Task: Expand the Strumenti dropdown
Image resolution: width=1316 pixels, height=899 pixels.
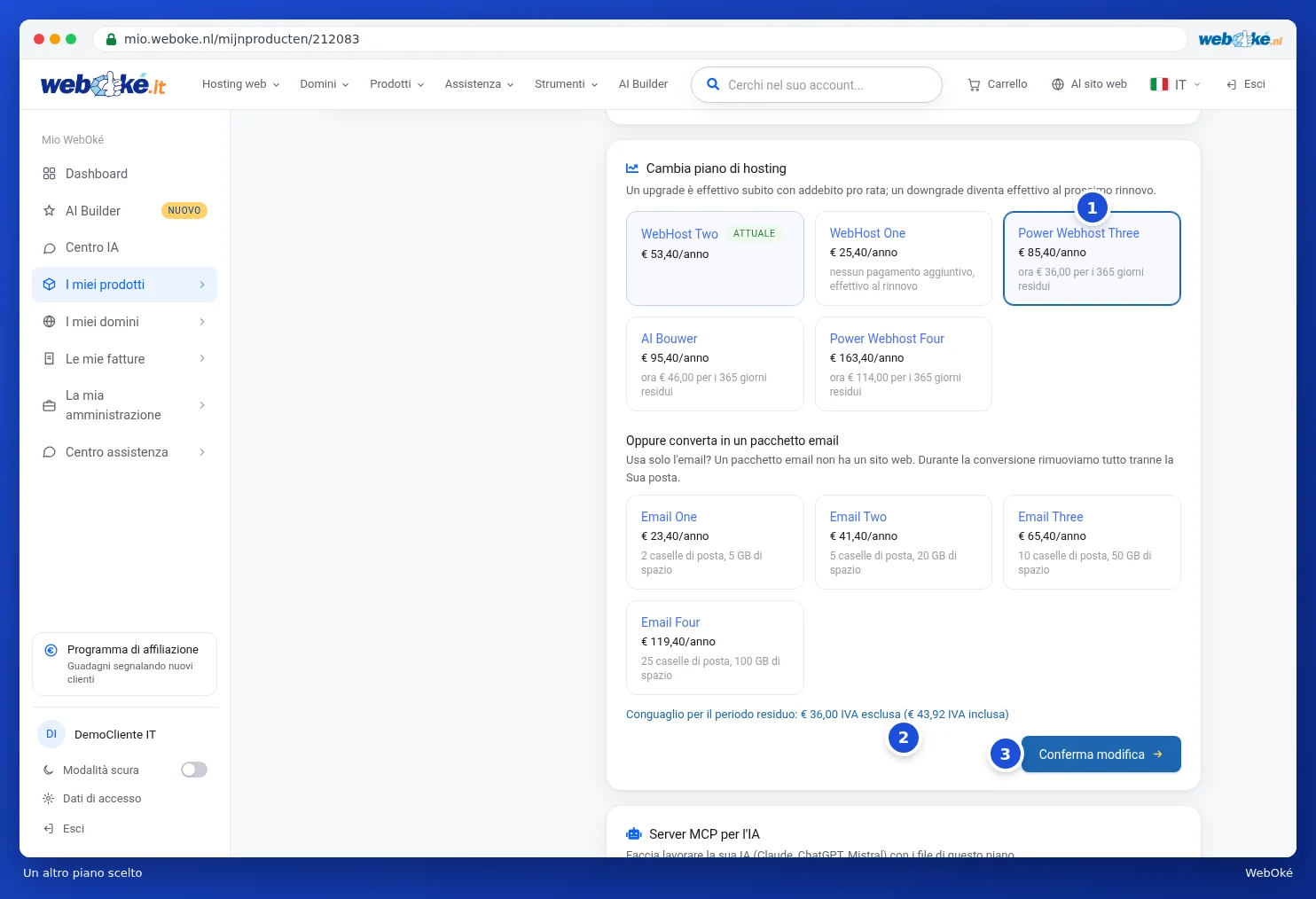Action: click(566, 84)
